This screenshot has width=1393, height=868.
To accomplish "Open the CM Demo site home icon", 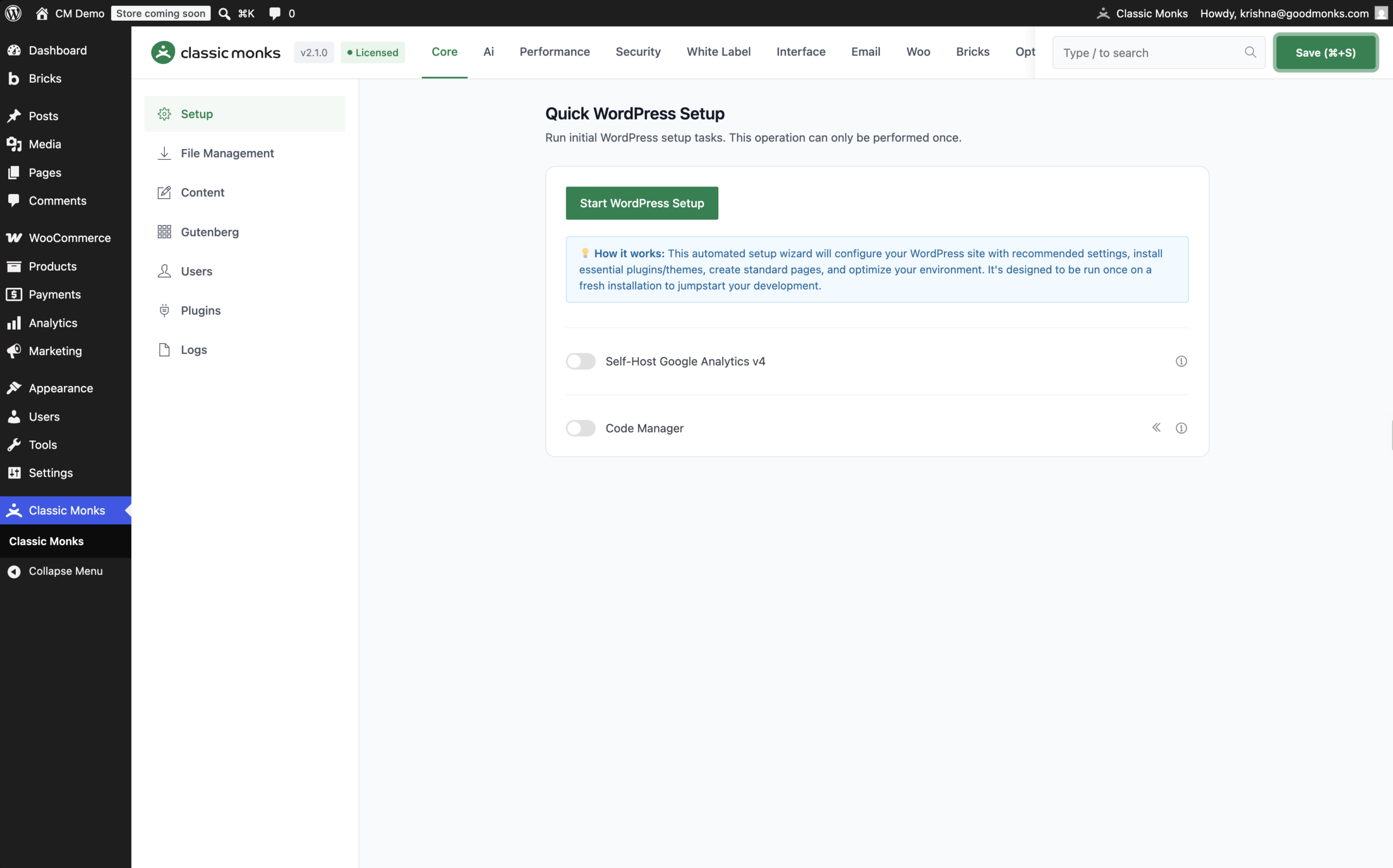I will click(41, 13).
